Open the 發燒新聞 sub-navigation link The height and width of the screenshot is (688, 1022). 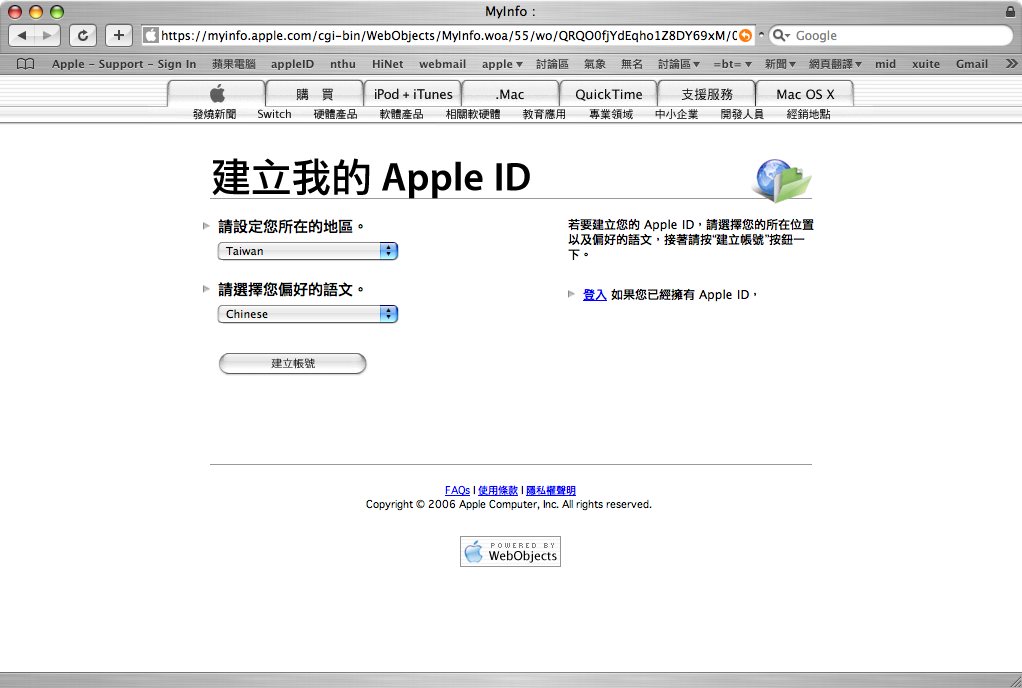pyautogui.click(x=214, y=114)
